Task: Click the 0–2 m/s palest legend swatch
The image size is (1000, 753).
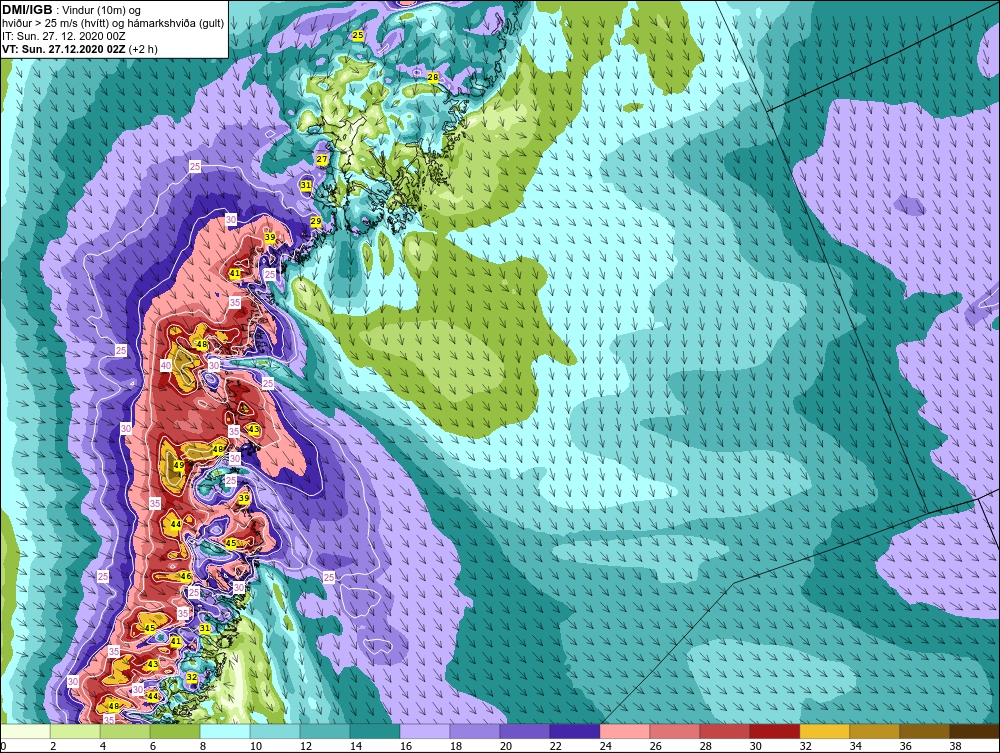Action: coord(26,731)
